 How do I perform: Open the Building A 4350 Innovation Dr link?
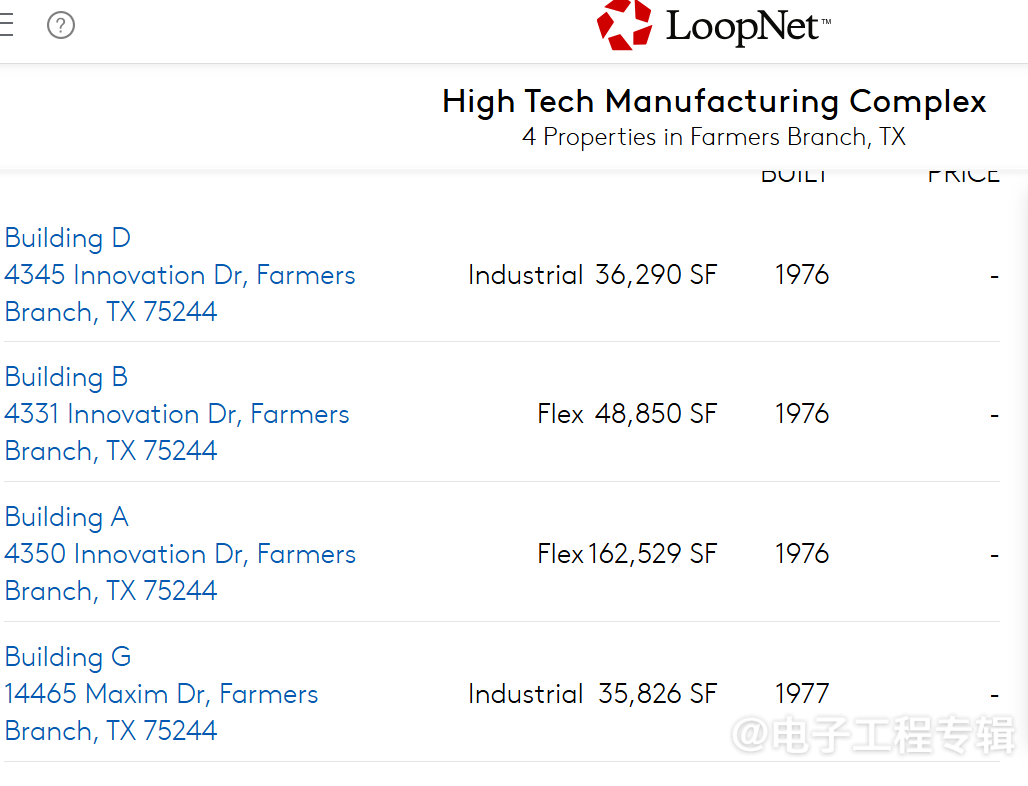pos(180,554)
